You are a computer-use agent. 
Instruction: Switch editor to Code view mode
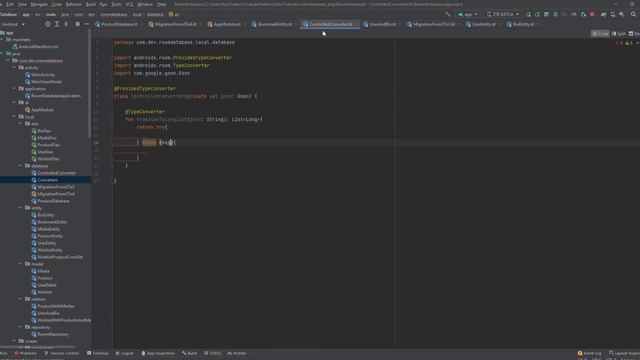point(600,34)
